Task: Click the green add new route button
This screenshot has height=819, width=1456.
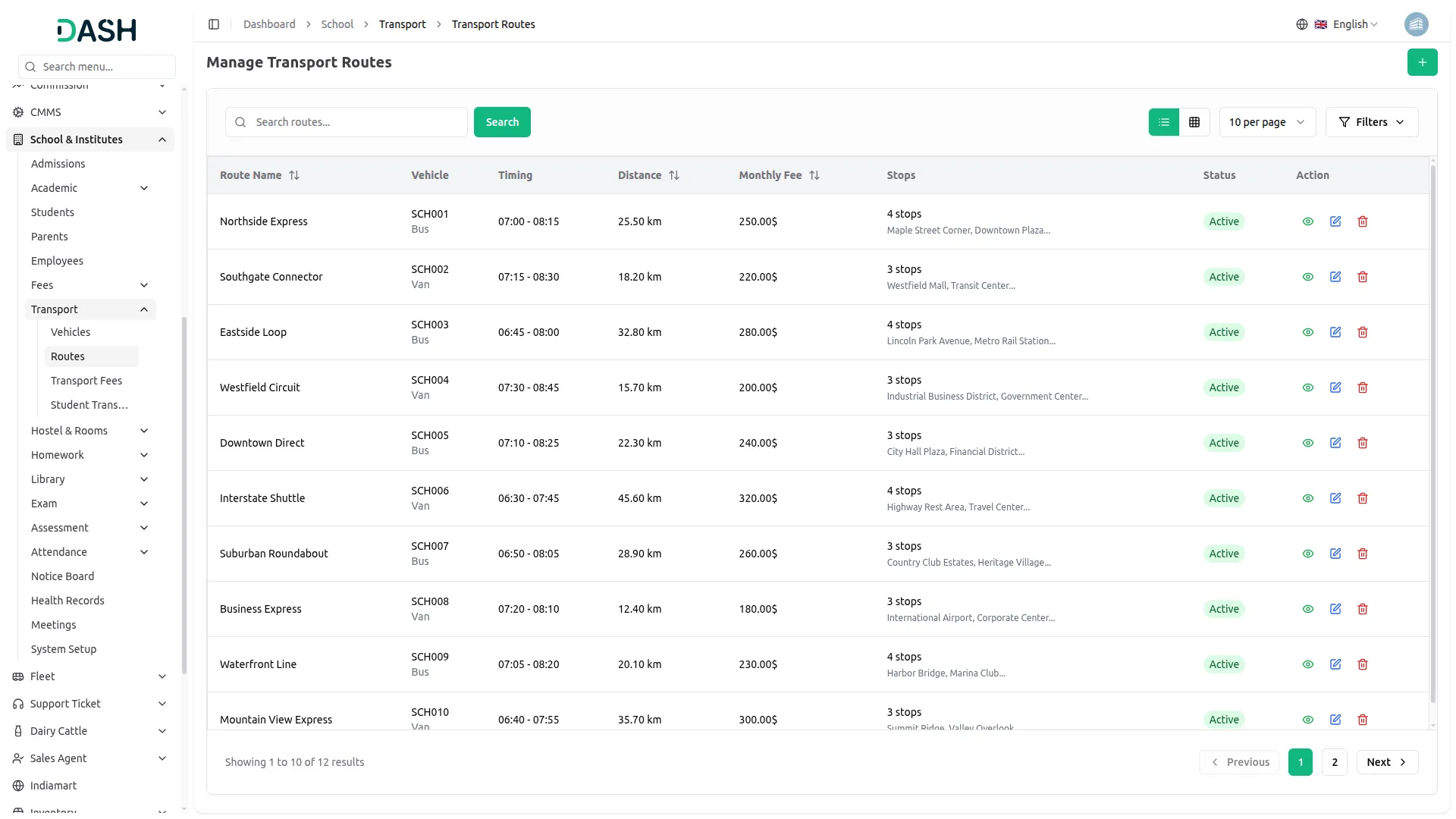Action: coord(1422,62)
